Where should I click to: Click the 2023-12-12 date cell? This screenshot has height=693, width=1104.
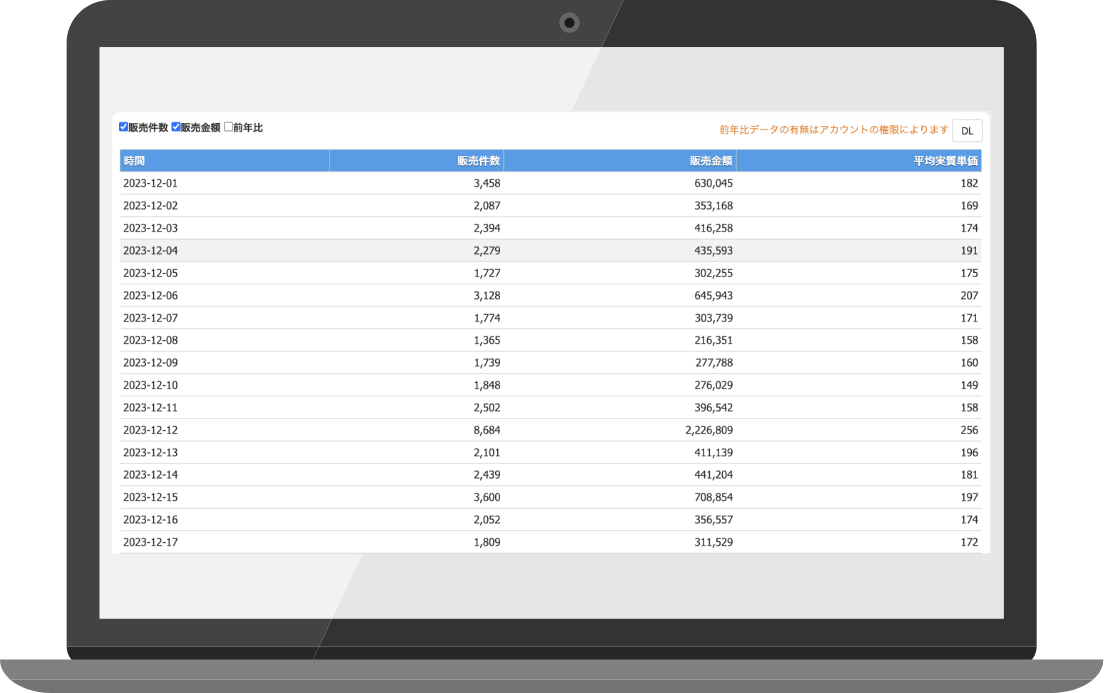pyautogui.click(x=150, y=430)
